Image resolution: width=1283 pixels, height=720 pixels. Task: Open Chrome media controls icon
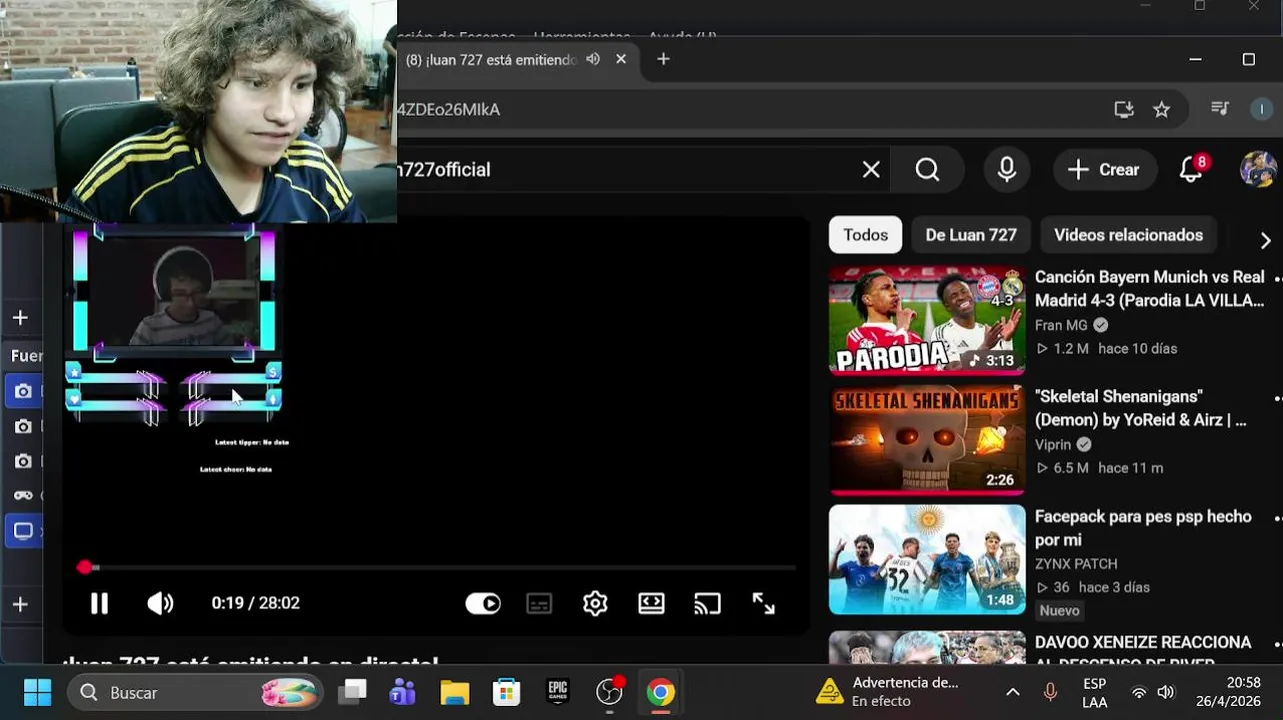pyautogui.click(x=1219, y=109)
